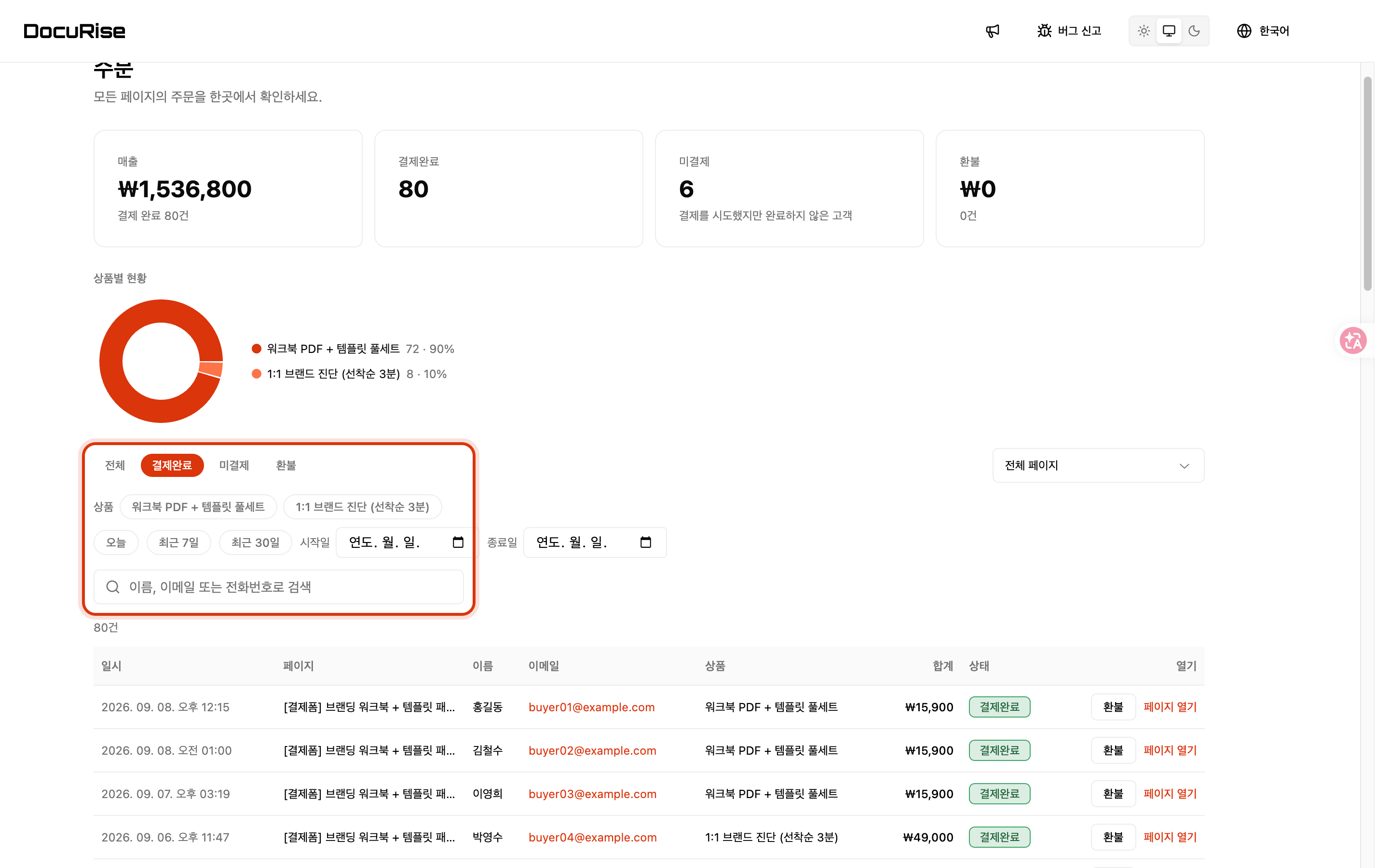Click the 매출 ₩1,536,800 summary card
Image resolution: width=1389 pixels, height=868 pixels.
pos(228,188)
